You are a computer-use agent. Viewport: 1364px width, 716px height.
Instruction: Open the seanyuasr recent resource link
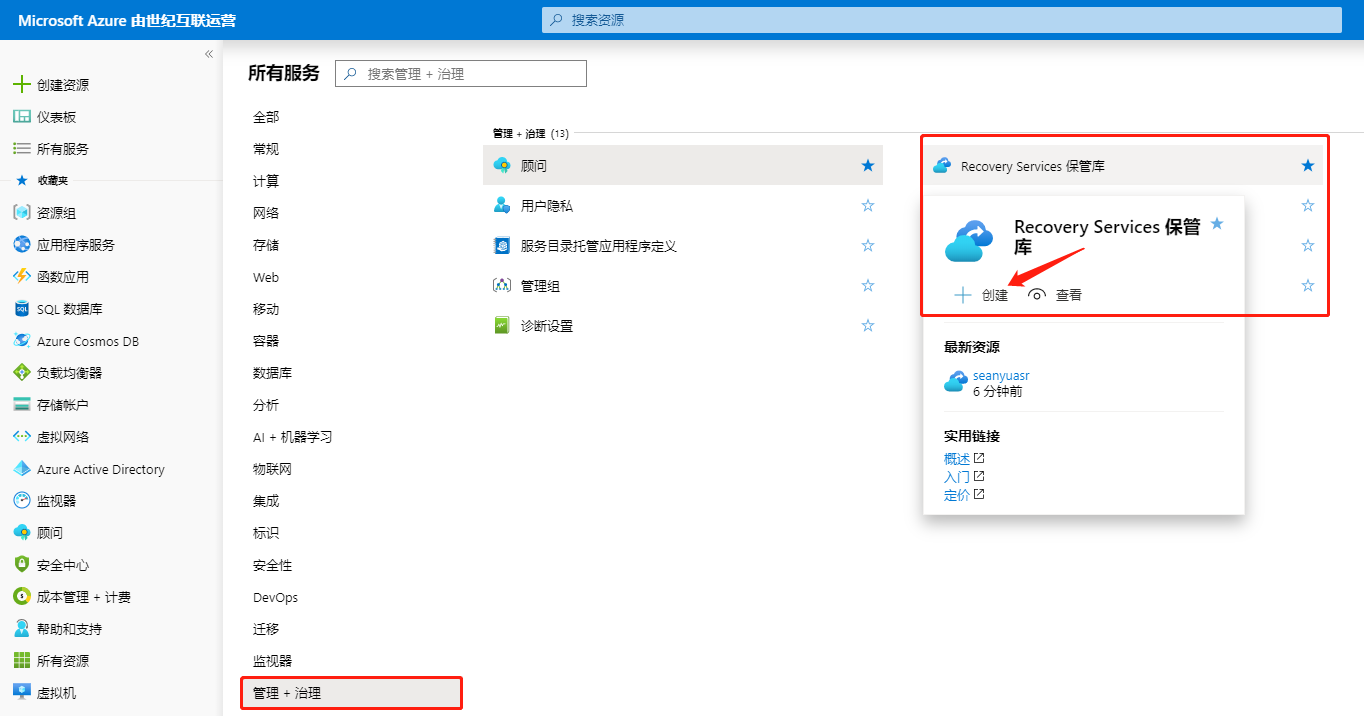pyautogui.click(x=1001, y=376)
